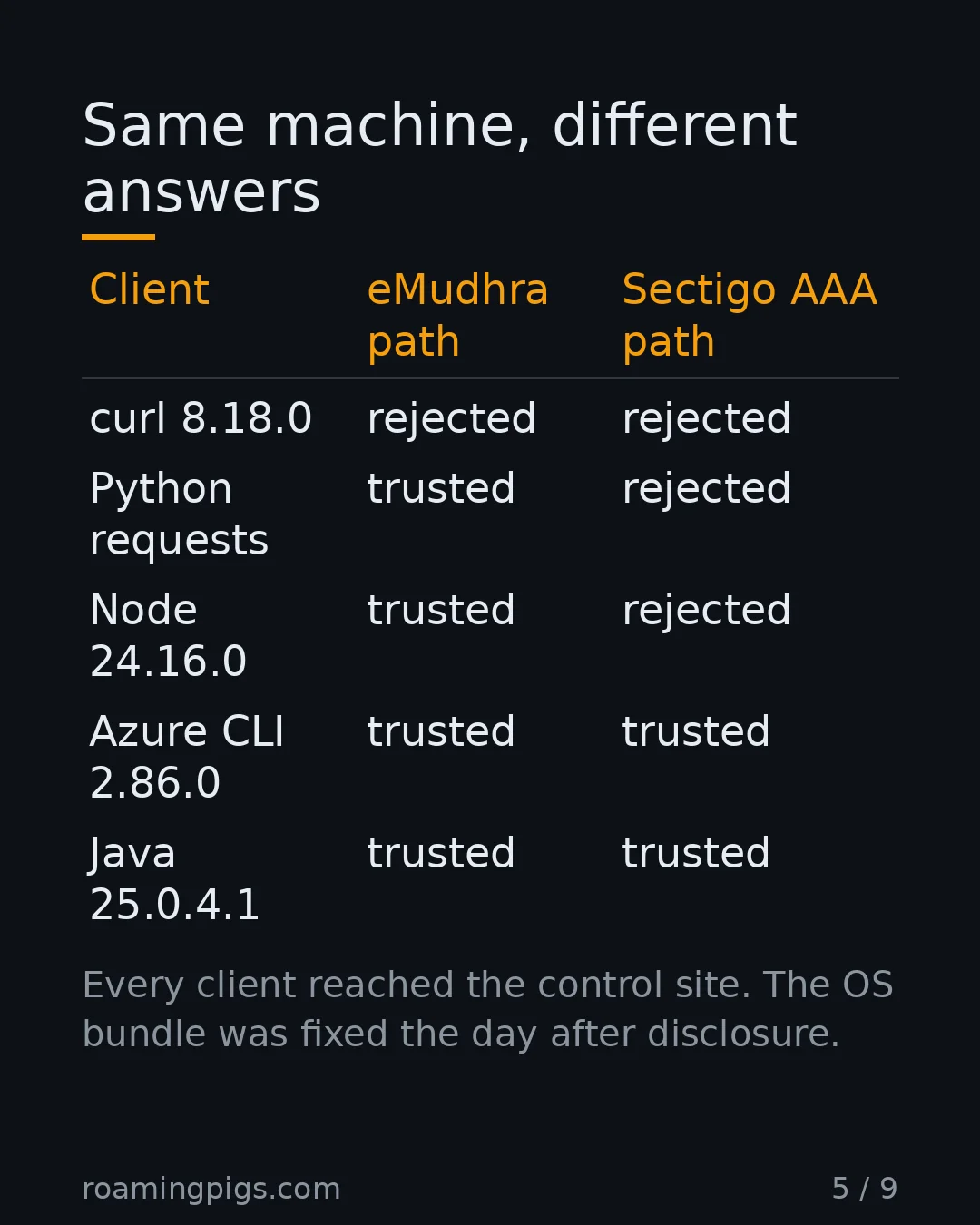Click the "curl 8.18.0" row label
Image resolution: width=980 pixels, height=1225 pixels.
201,419
